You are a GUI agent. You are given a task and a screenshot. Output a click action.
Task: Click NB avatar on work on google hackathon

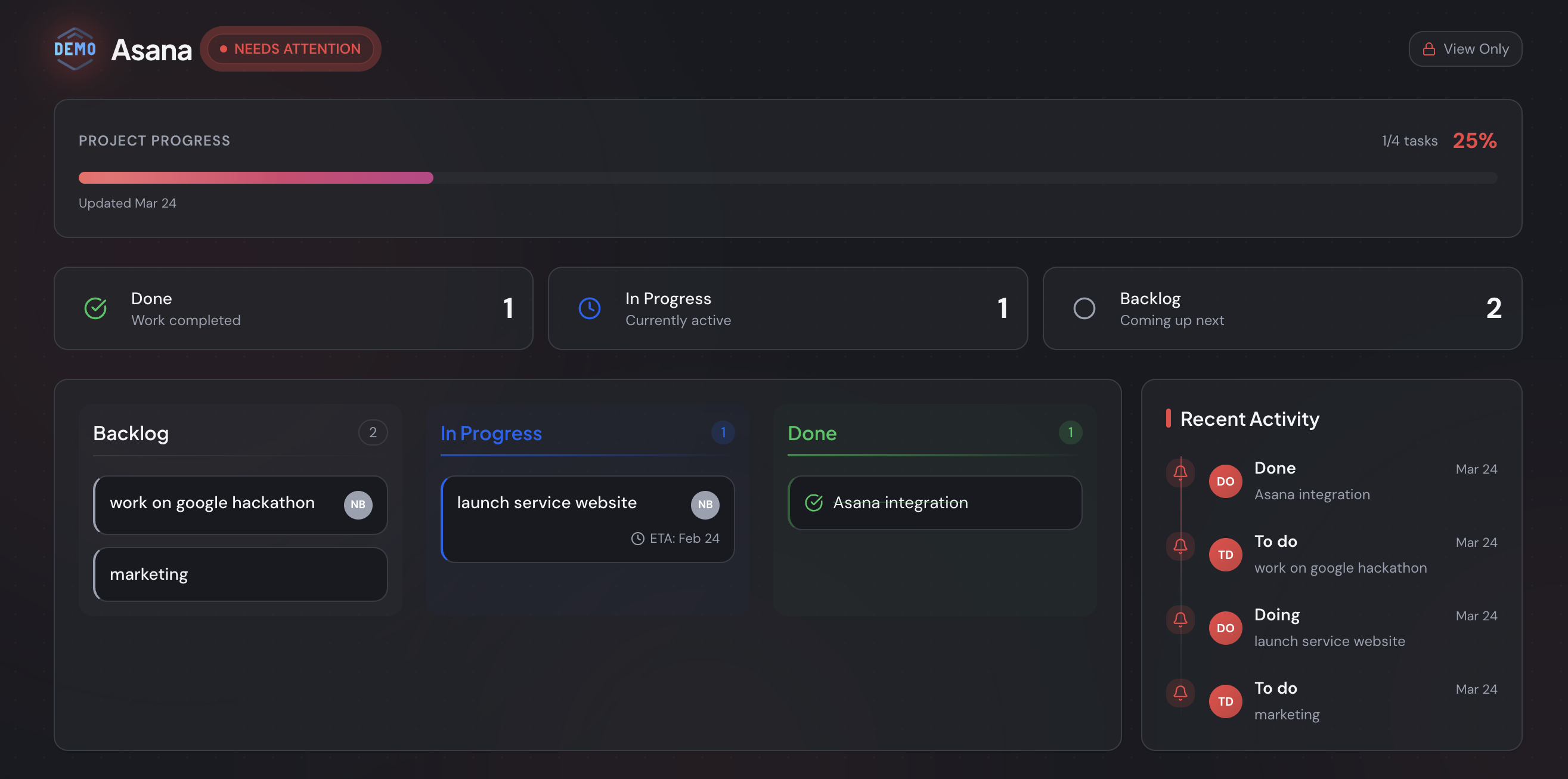(358, 504)
